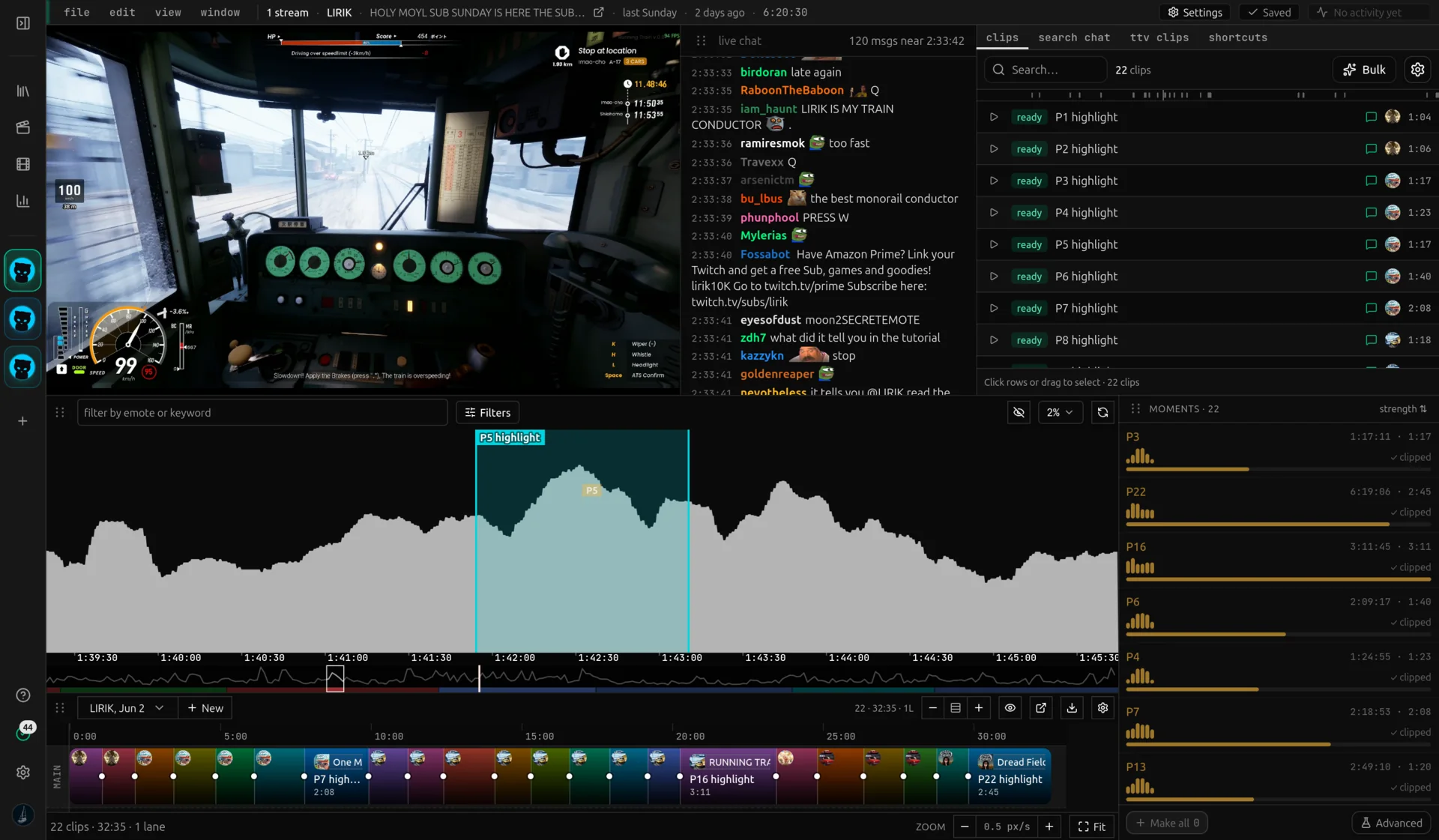Screen dimensions: 1439x840
Task: Open notifications showing 44 badge
Action: 25,731
